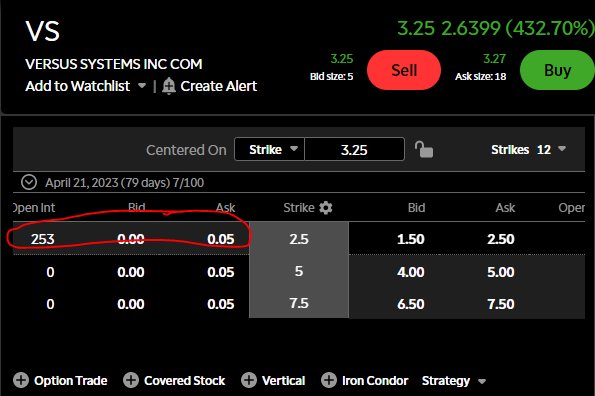The height and width of the screenshot is (396, 595).
Task: Click the 3.25 centered strike input field
Action: (x=354, y=149)
